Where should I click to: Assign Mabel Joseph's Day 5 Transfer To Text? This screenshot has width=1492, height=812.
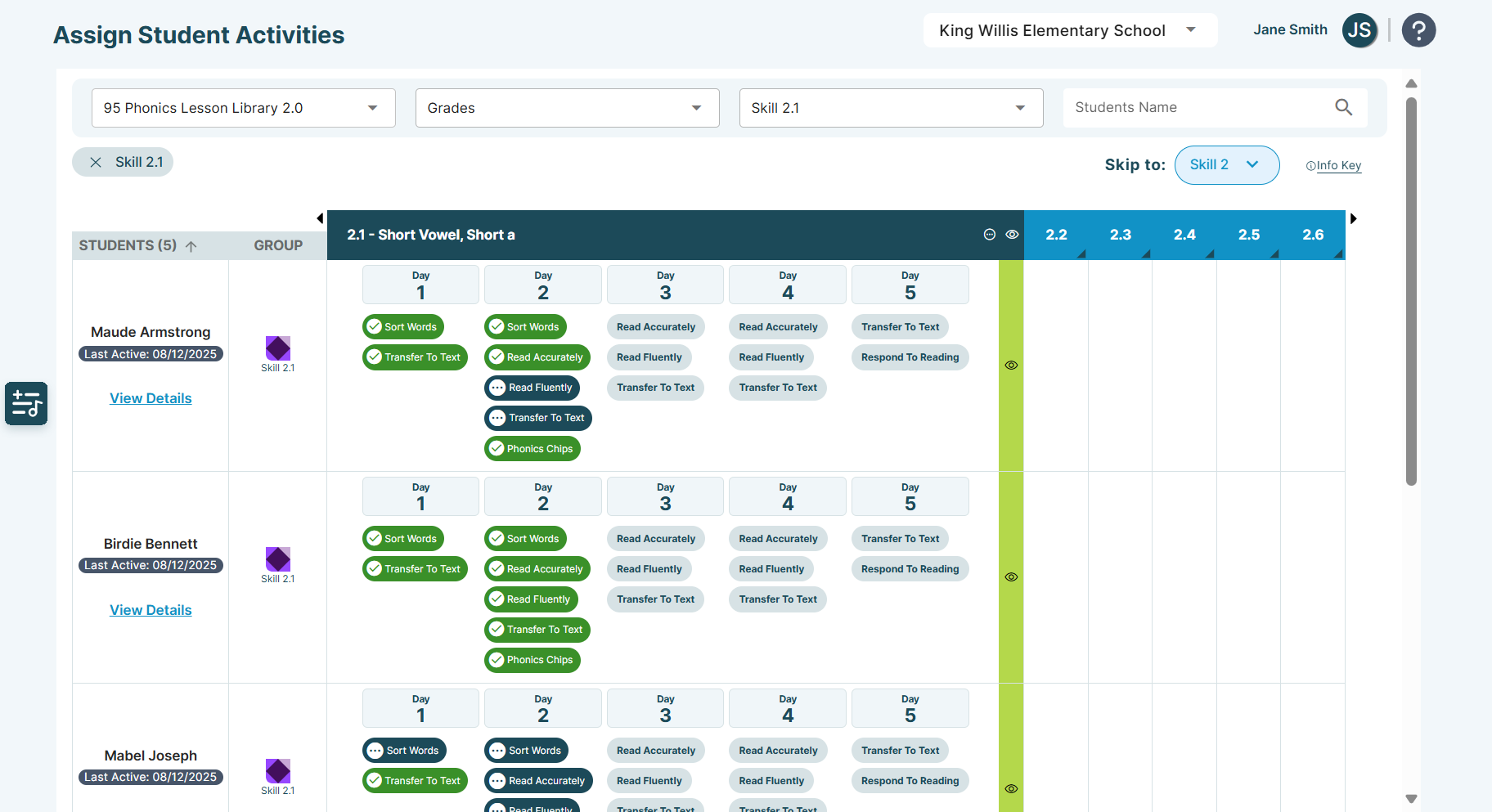900,751
